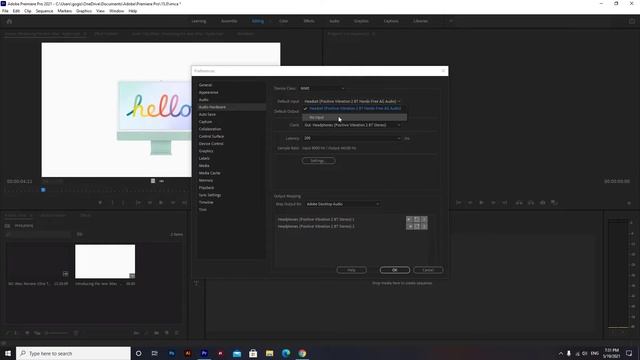Open Google Chrome from the taskbar
Viewport: 640px width, 360px height.
click(302, 353)
